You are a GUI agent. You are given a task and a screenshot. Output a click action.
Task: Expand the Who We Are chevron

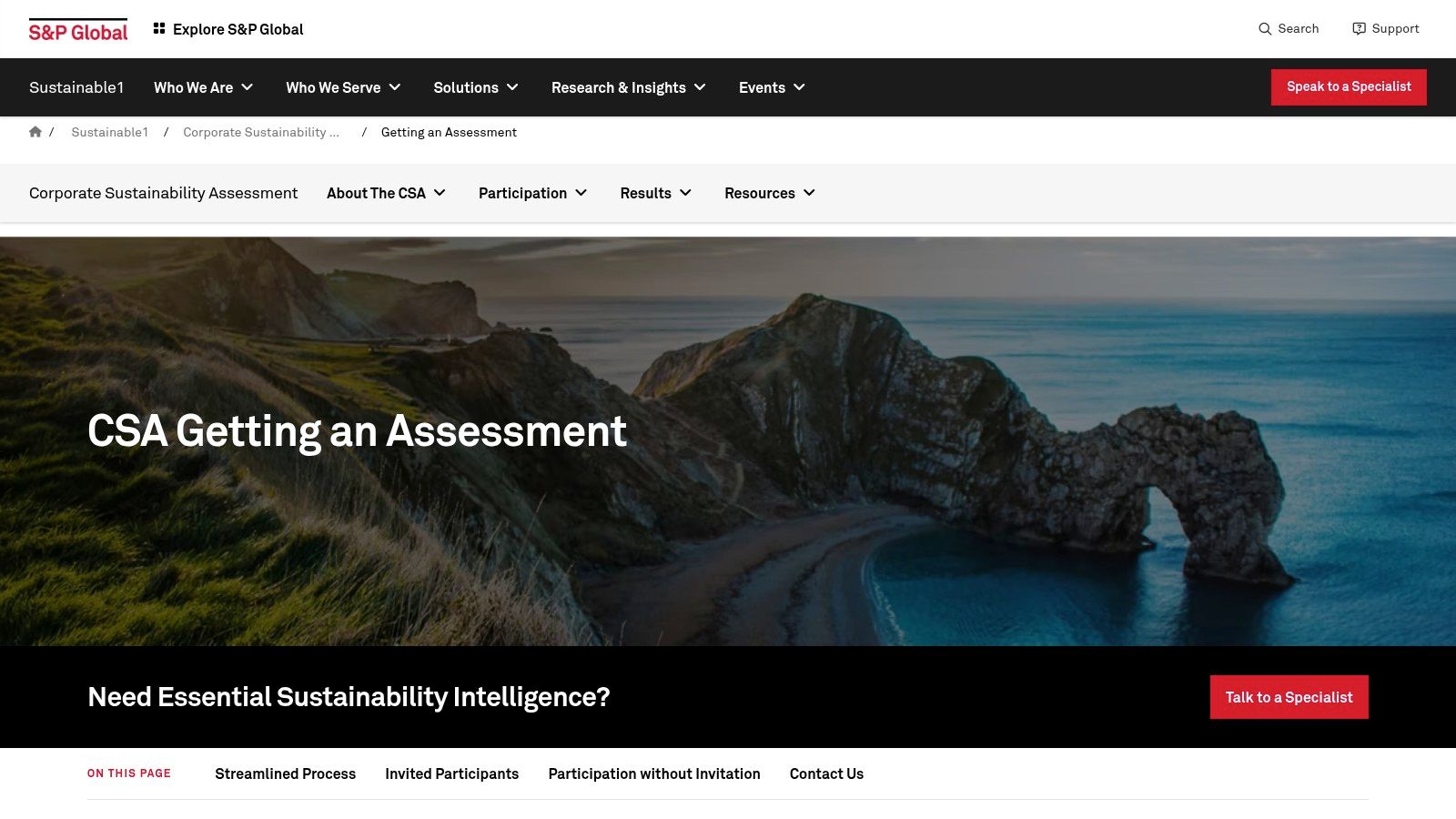[x=248, y=87]
